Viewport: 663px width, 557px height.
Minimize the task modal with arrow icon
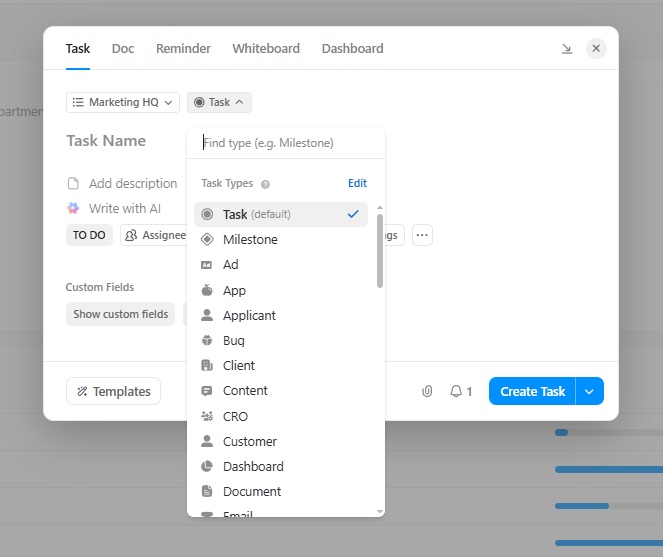[x=567, y=48]
